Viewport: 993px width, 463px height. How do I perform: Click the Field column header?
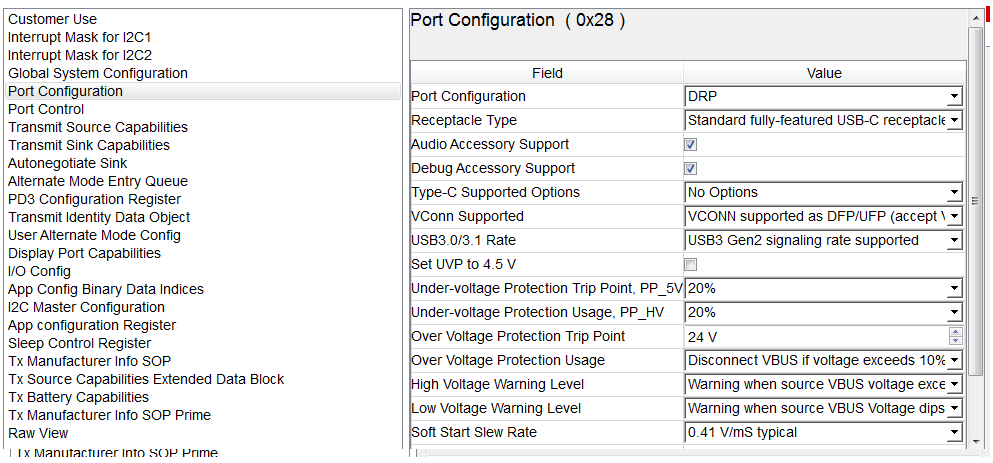coord(547,73)
